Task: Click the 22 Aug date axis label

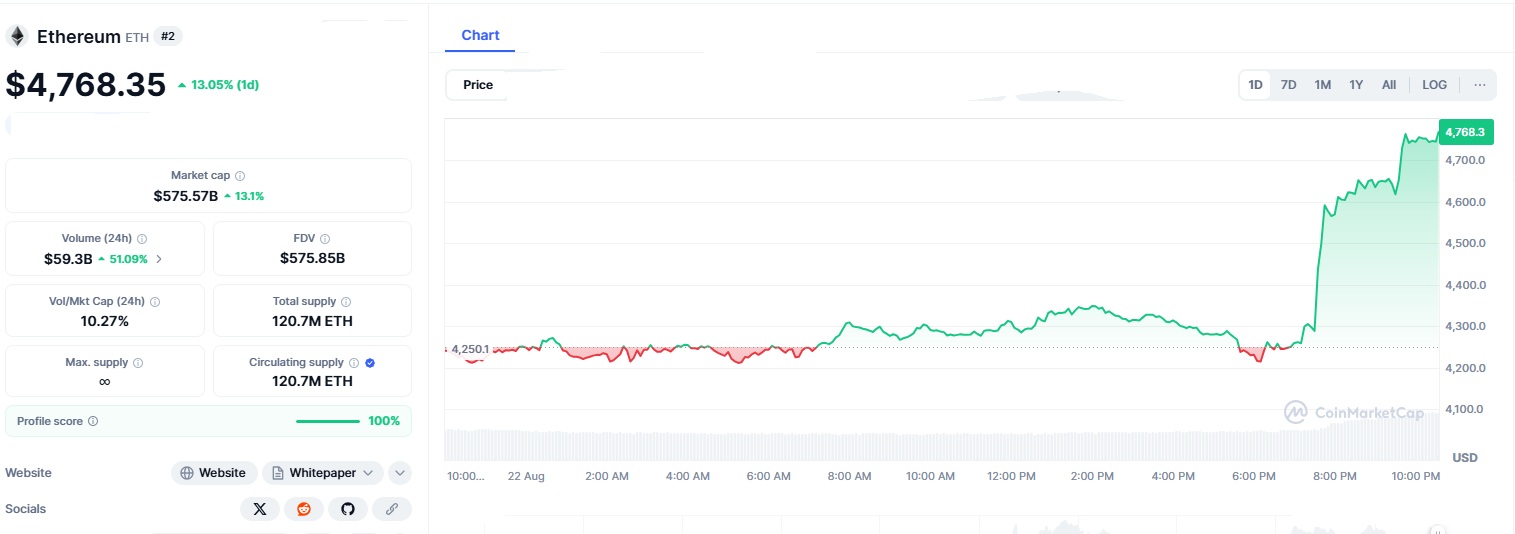Action: click(526, 476)
